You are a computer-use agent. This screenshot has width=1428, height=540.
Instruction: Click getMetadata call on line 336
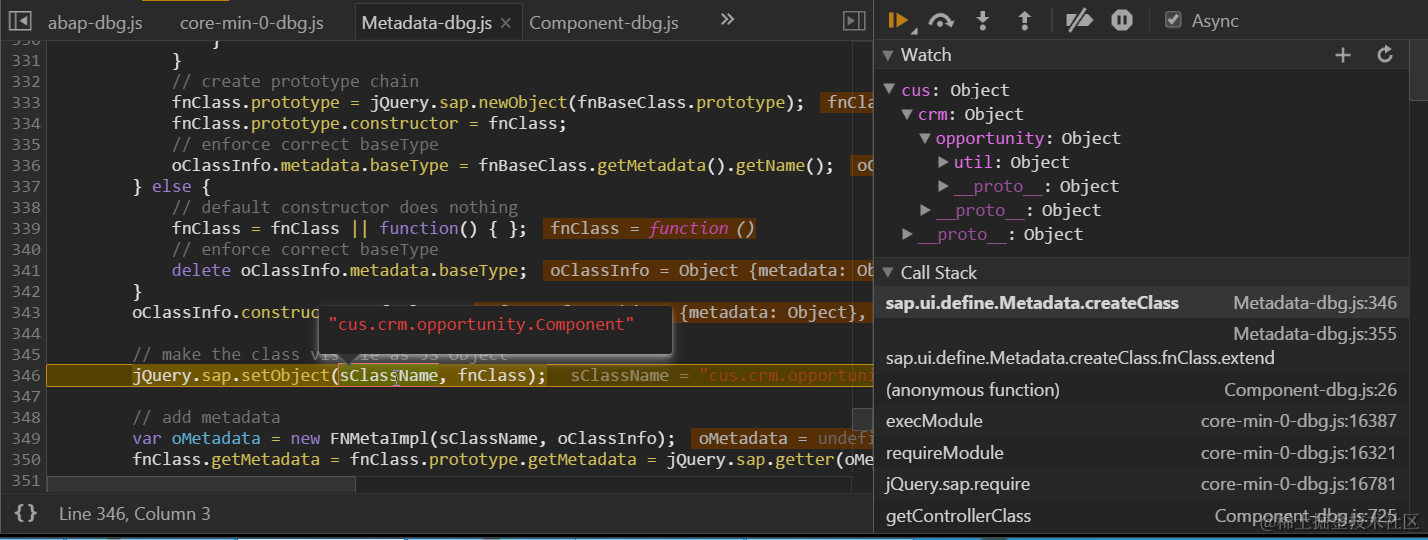(x=653, y=165)
